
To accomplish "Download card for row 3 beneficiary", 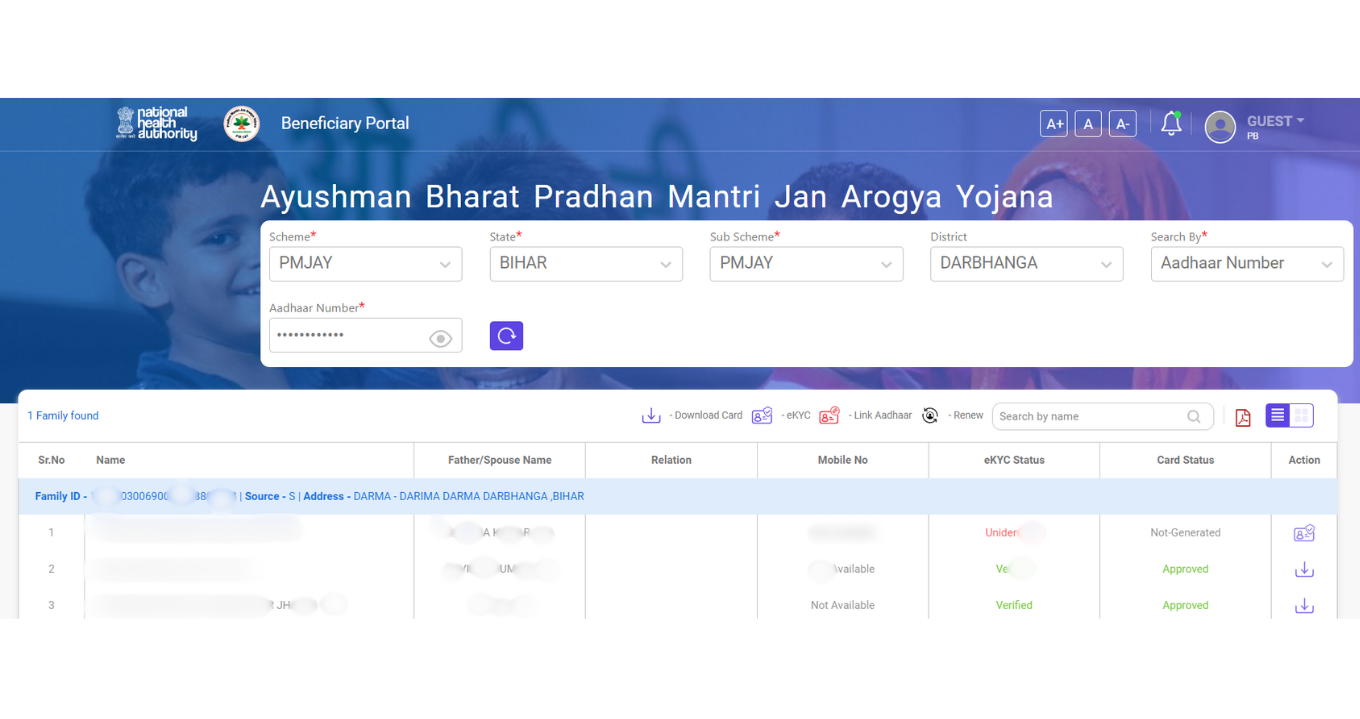I will click(x=1304, y=606).
